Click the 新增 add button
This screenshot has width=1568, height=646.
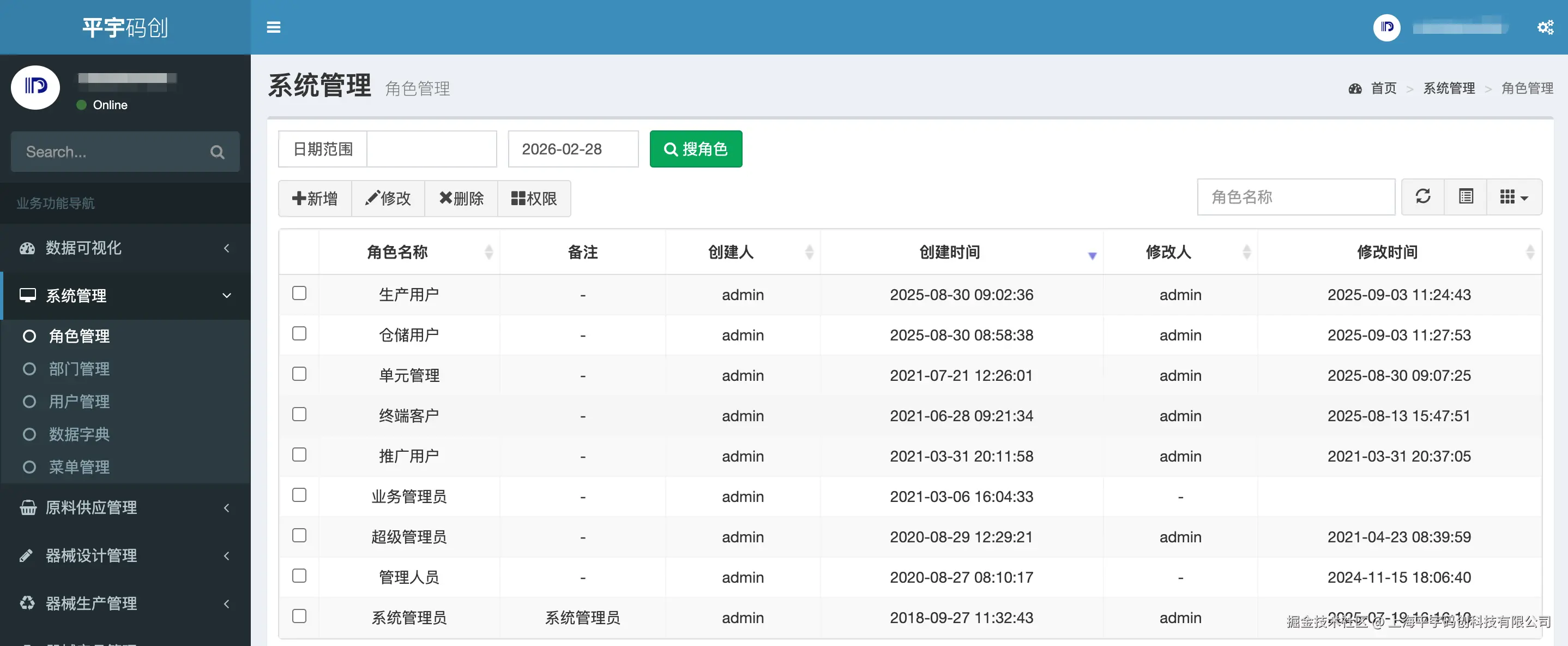(315, 198)
